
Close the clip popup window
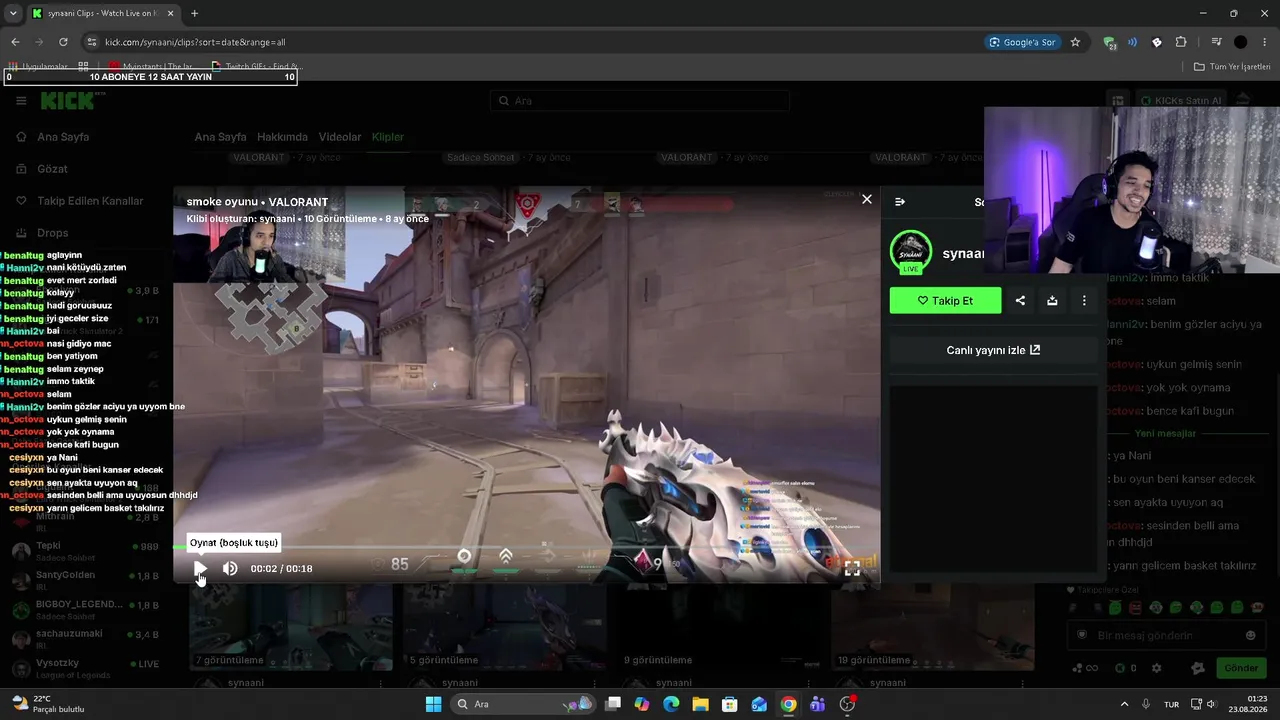[x=867, y=199]
